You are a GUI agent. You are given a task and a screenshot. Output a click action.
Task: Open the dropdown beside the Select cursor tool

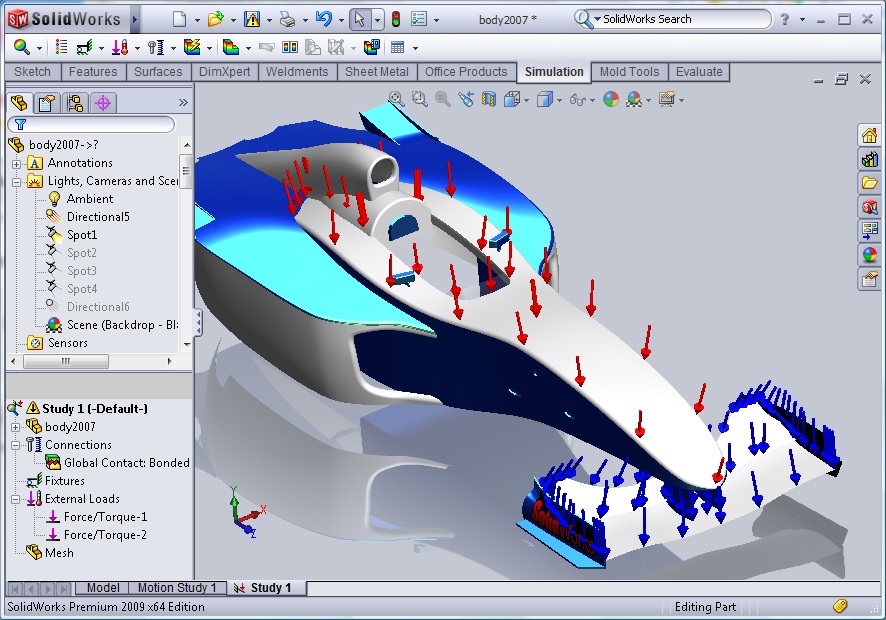pyautogui.click(x=377, y=20)
